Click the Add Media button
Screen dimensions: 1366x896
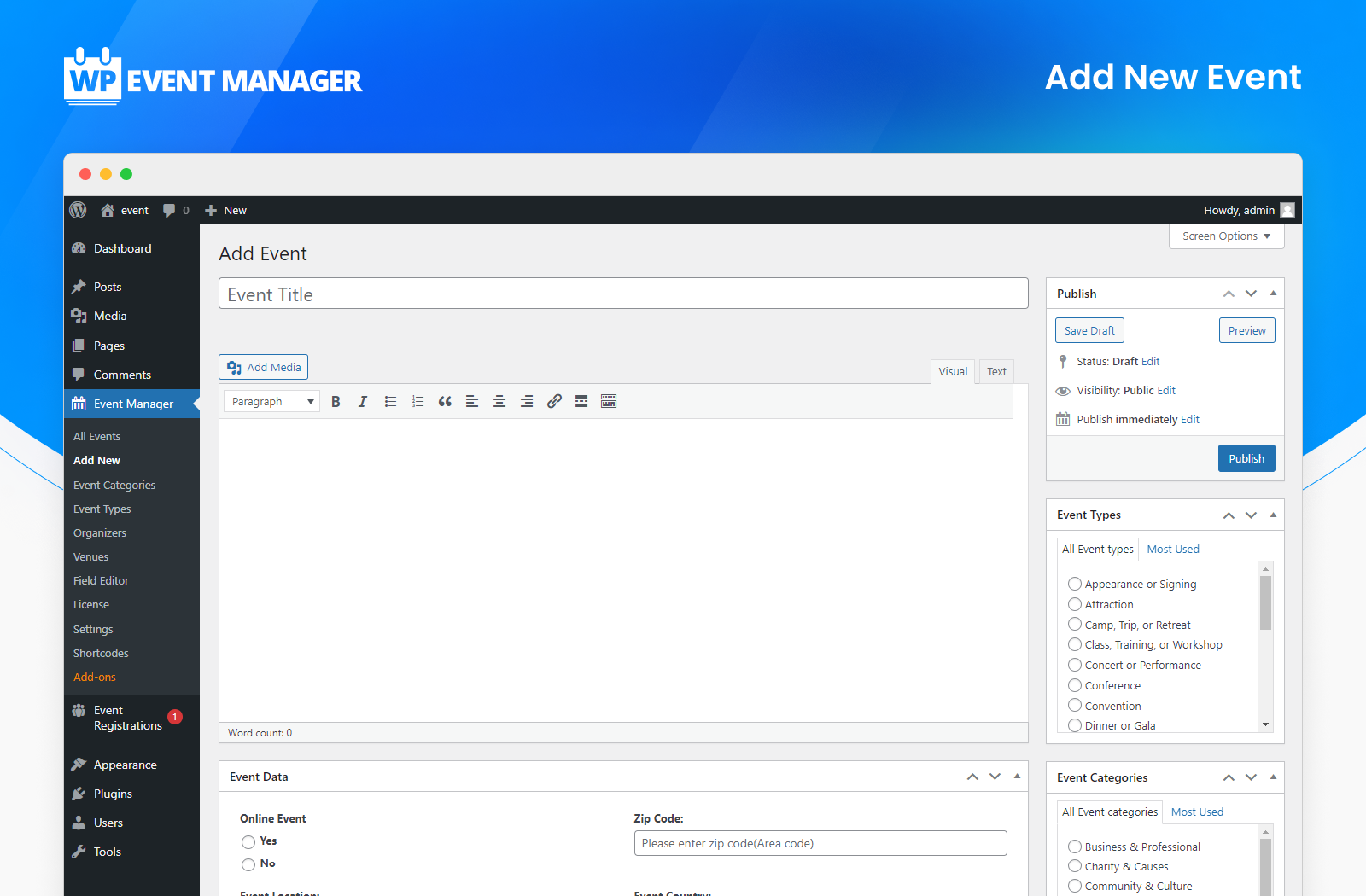263,367
